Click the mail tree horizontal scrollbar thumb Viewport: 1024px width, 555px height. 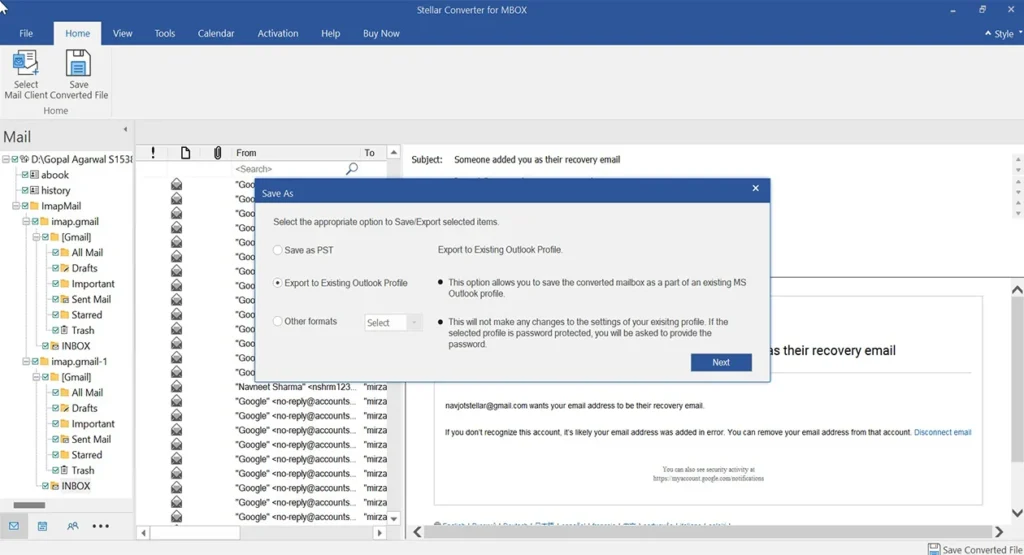pyautogui.click(x=29, y=505)
